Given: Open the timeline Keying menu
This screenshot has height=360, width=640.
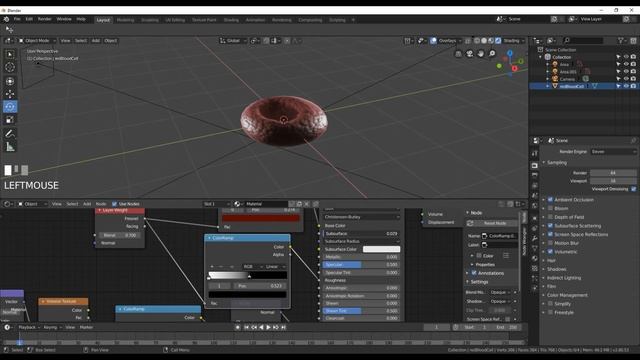Looking at the screenshot, I should click(x=52, y=327).
